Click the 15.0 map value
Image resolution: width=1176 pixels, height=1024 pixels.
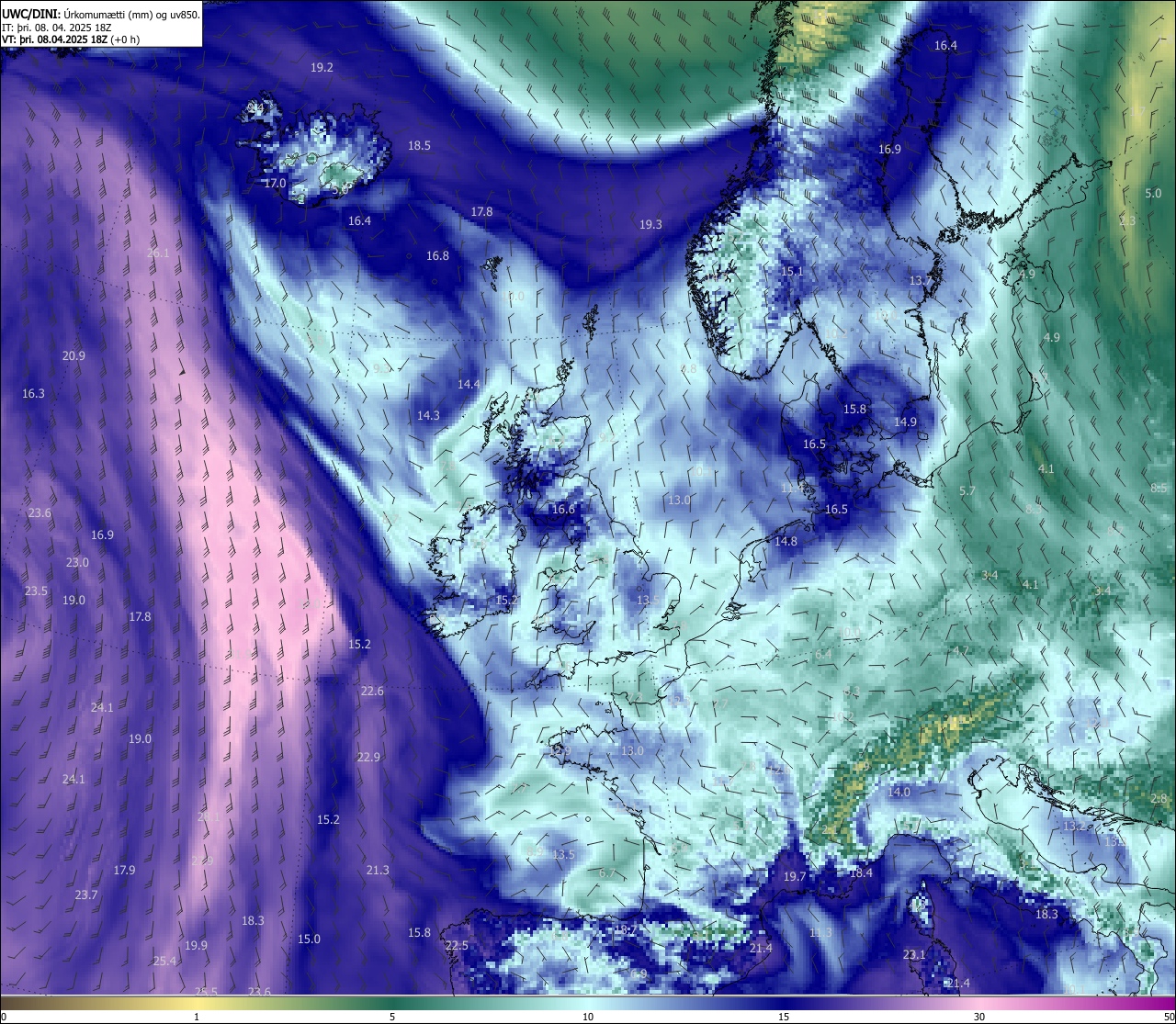309,940
